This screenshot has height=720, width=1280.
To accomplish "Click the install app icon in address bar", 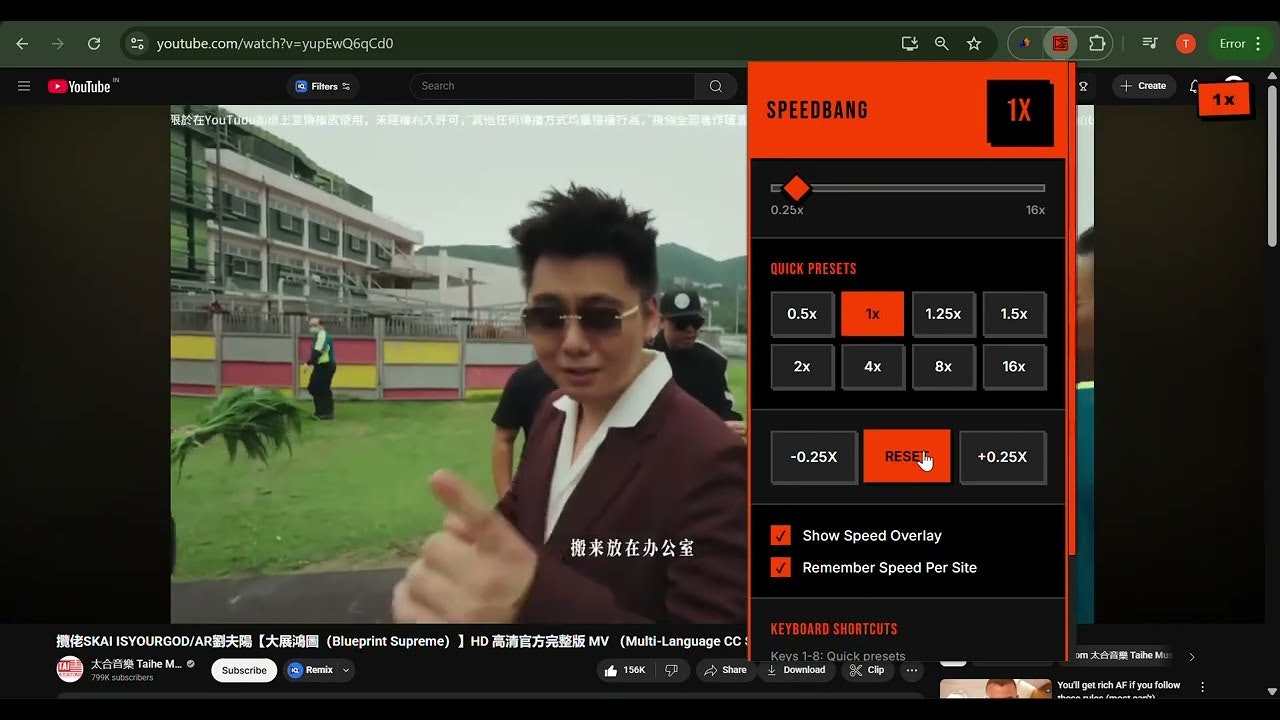I will (909, 44).
